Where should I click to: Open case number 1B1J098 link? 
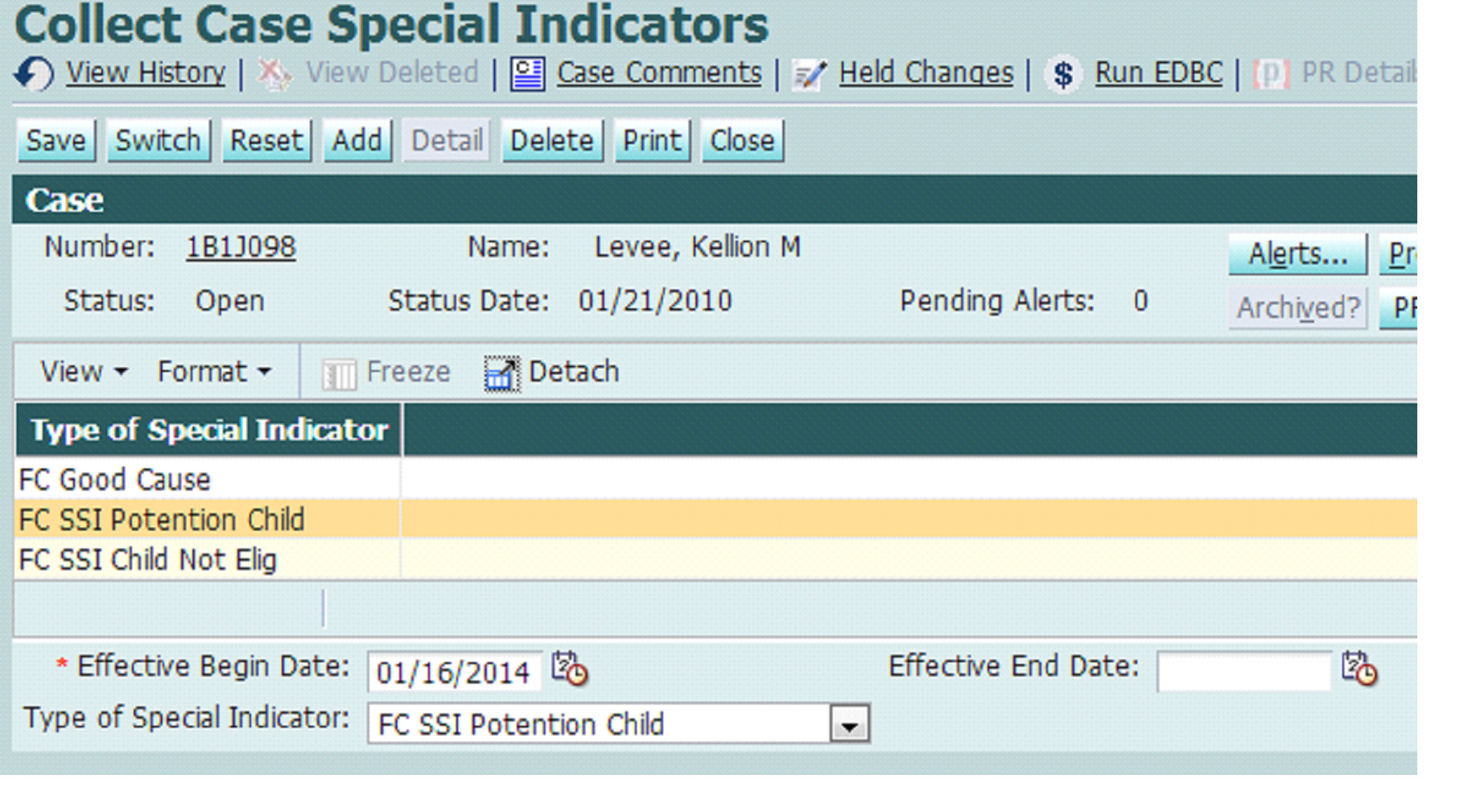click(241, 247)
